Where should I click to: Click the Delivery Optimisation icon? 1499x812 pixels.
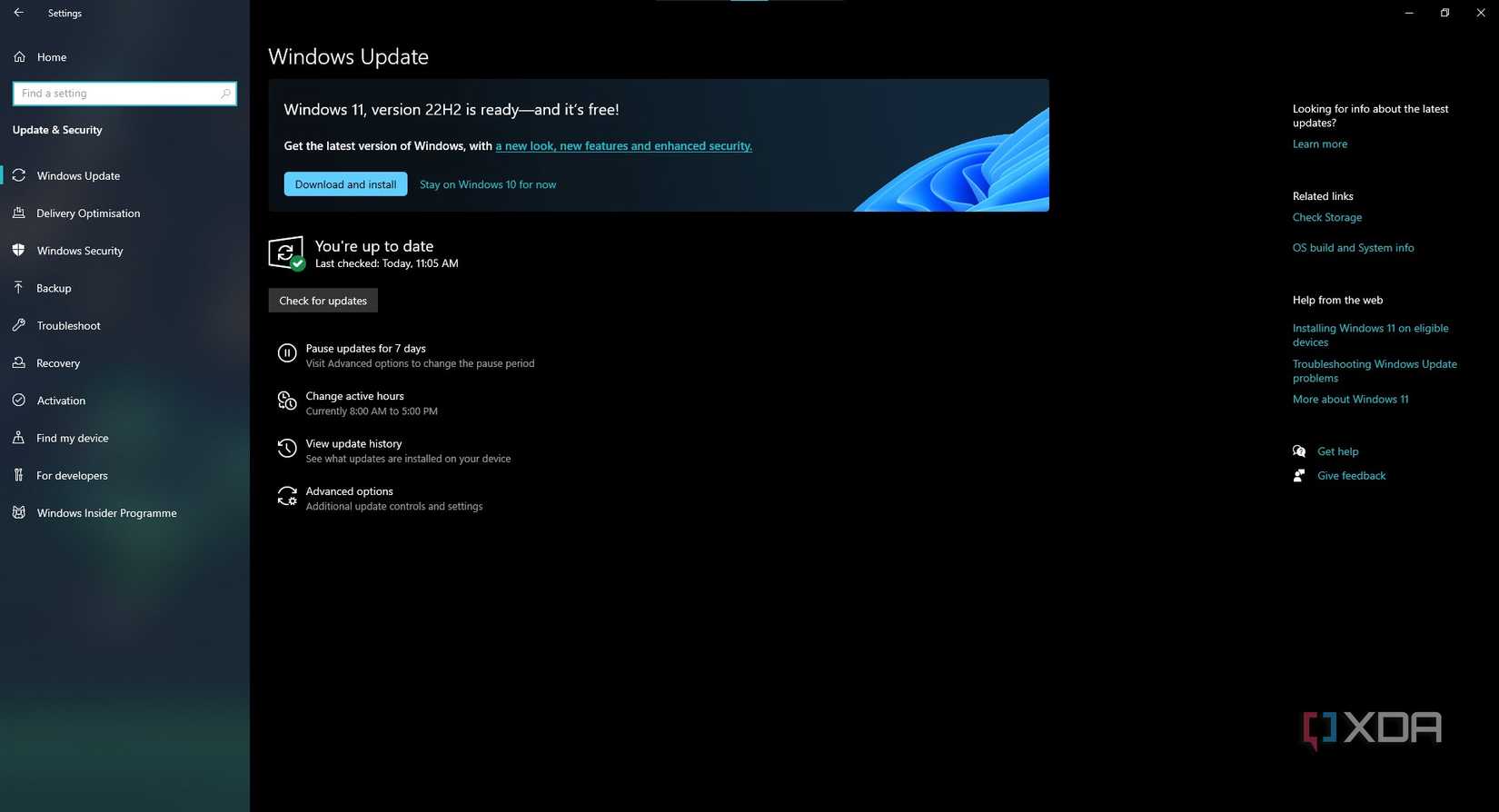[19, 213]
